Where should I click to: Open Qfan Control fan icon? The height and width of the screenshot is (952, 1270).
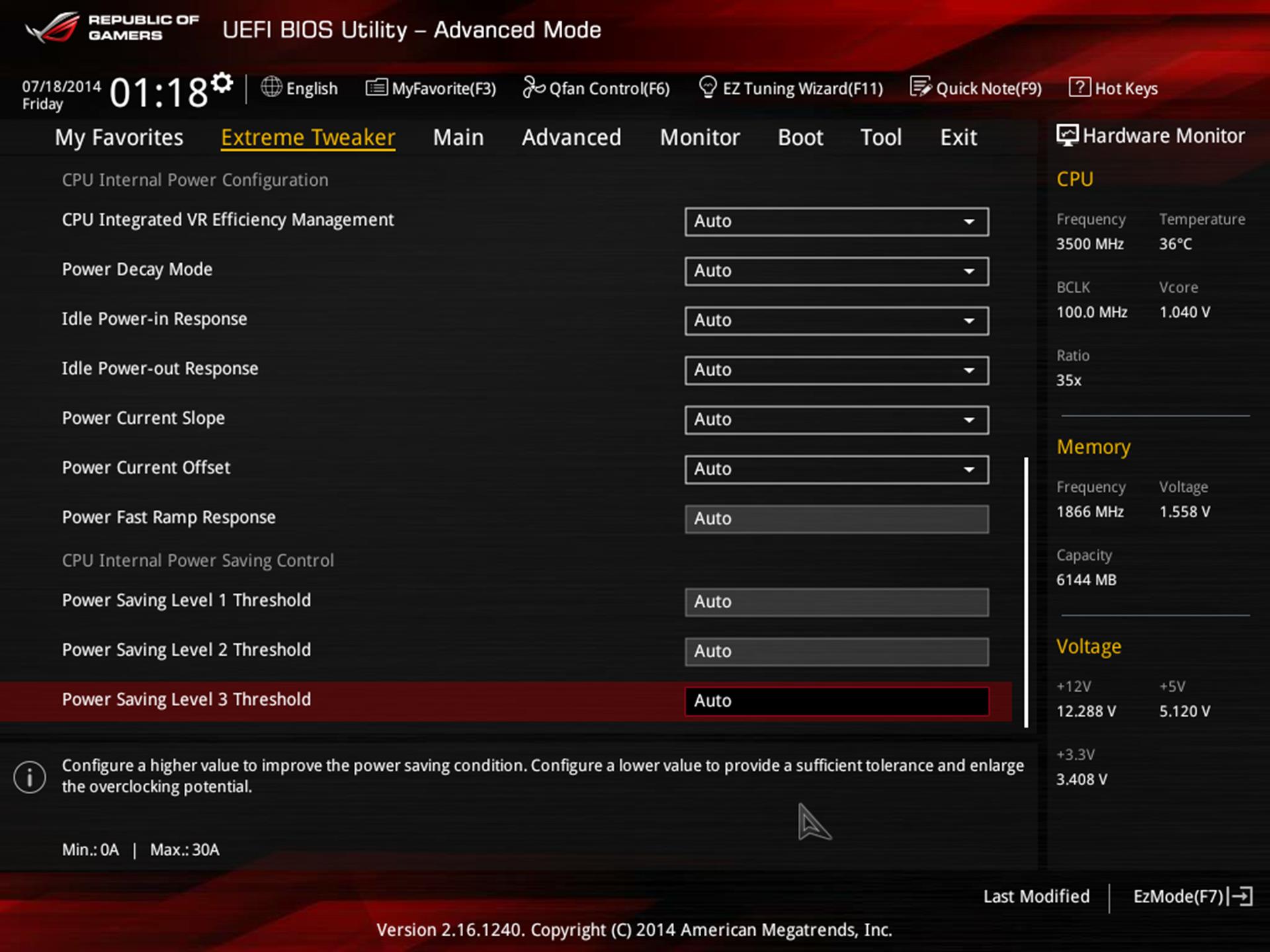533,87
